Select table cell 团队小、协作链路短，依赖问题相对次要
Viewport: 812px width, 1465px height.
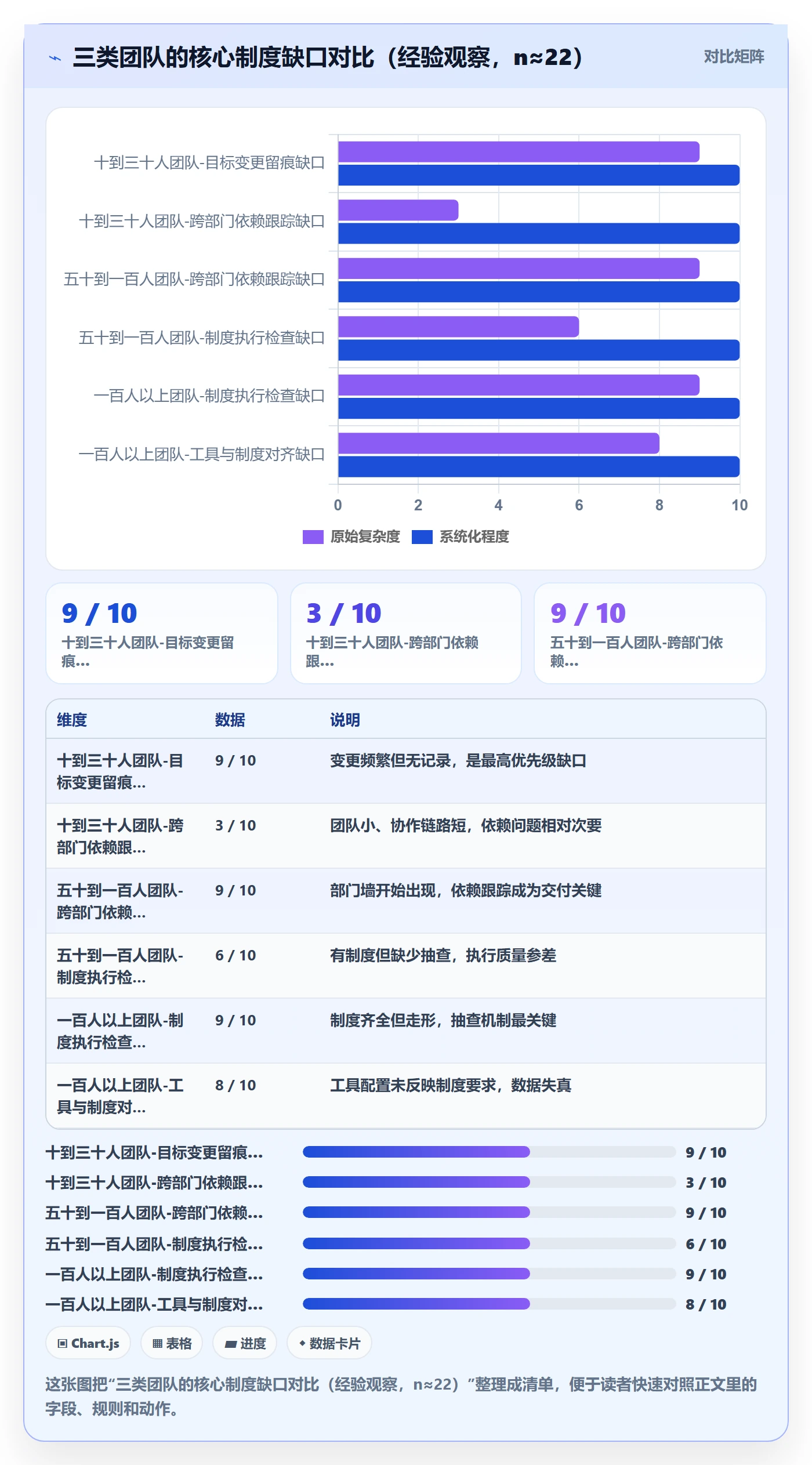[x=466, y=825]
